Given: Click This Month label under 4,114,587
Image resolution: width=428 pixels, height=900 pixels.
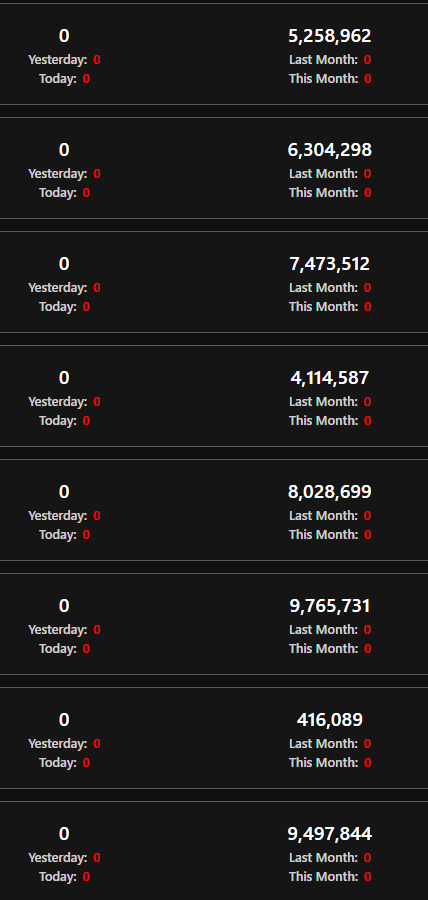Looking at the screenshot, I should coord(324,421).
